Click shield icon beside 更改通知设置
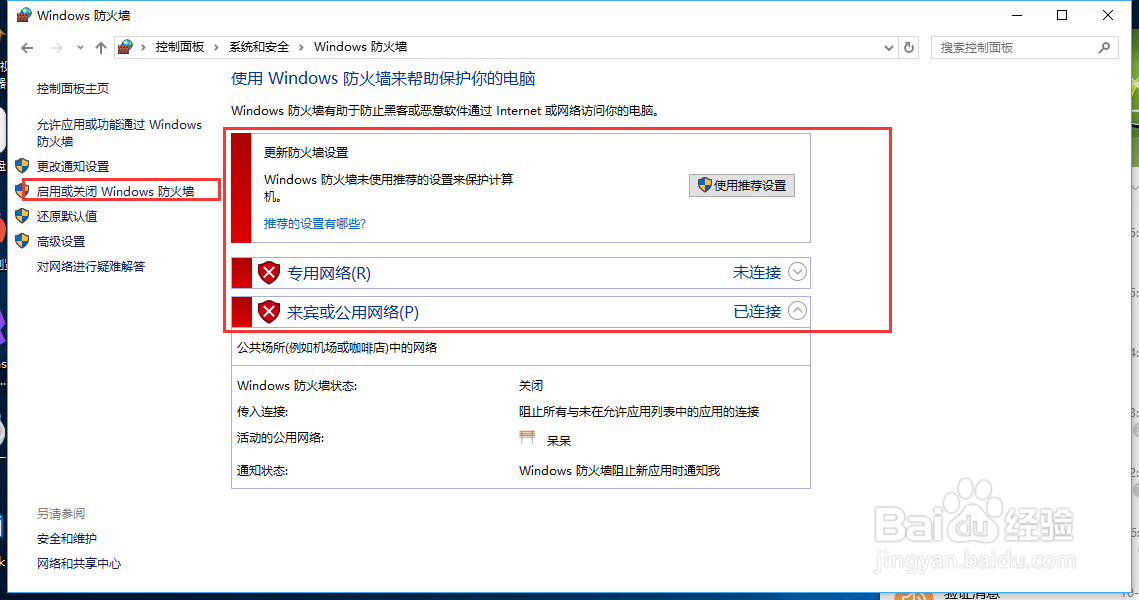Screen dimensions: 1139x600 [x=23, y=166]
